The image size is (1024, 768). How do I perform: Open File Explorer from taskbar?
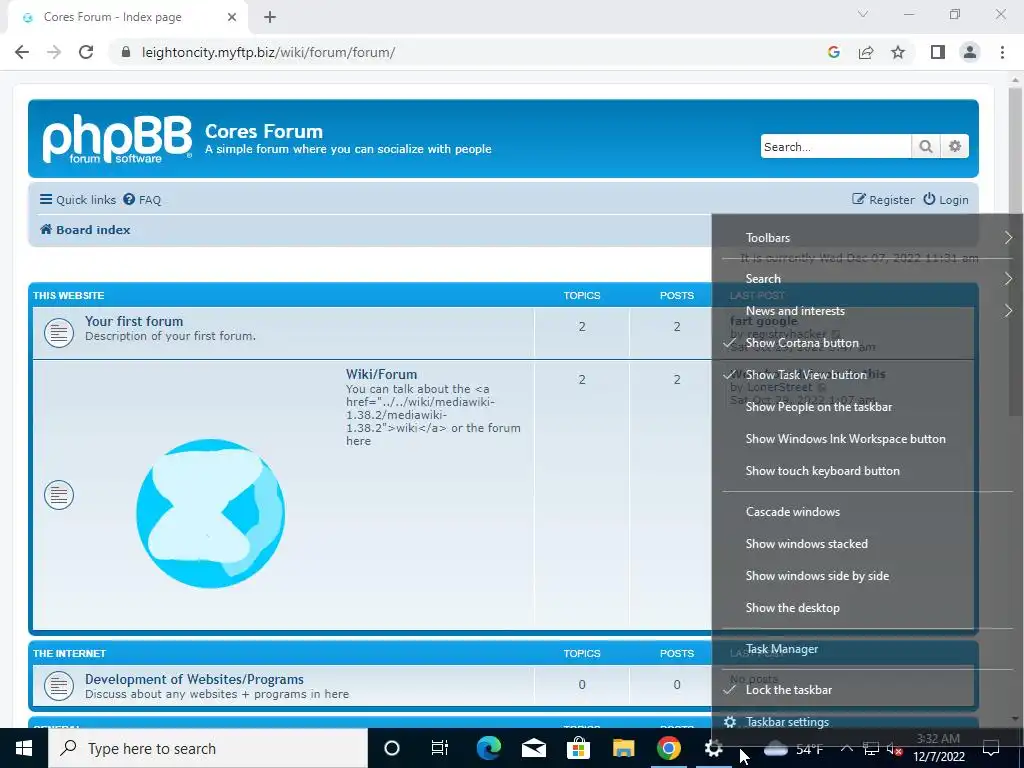coord(624,748)
